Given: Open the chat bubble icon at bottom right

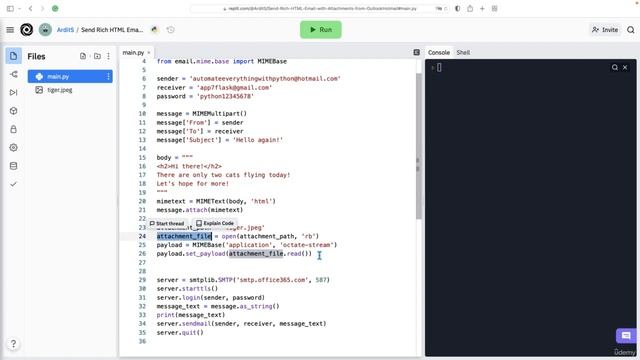Looking at the screenshot, I should click(x=626, y=336).
